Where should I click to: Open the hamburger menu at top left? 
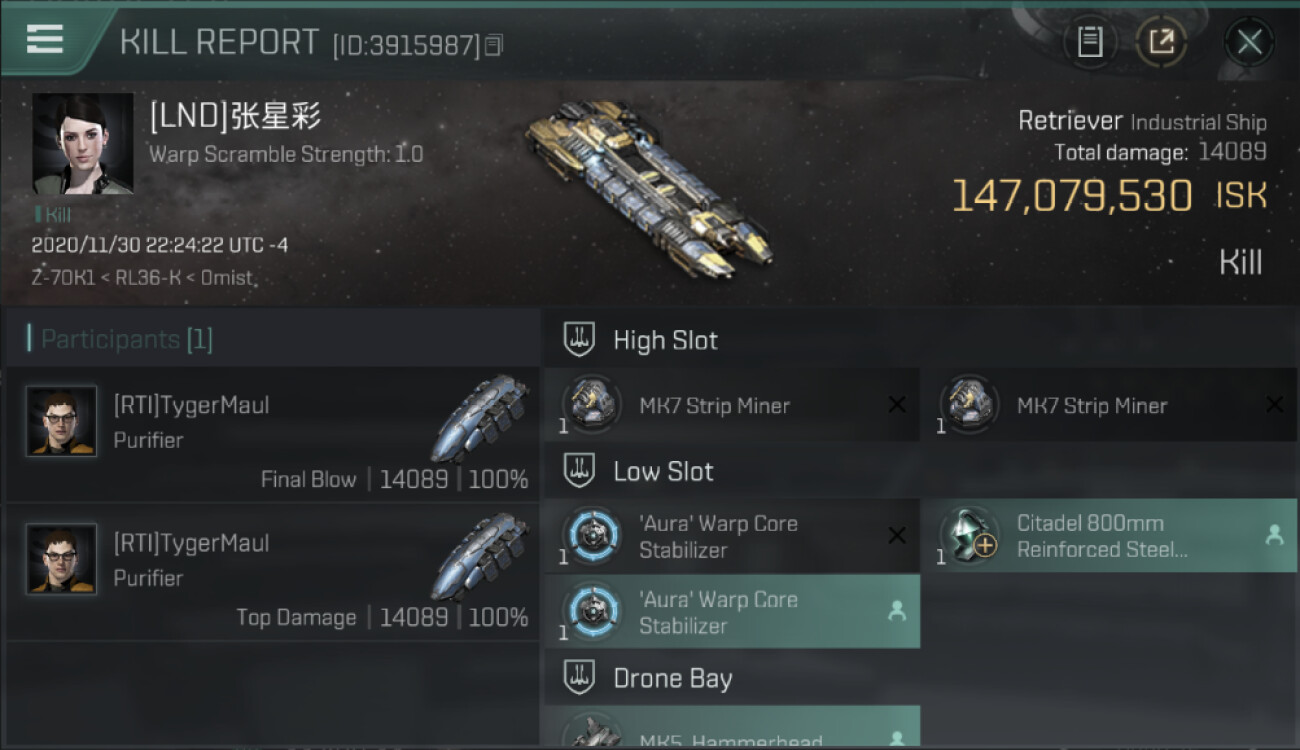tap(45, 40)
